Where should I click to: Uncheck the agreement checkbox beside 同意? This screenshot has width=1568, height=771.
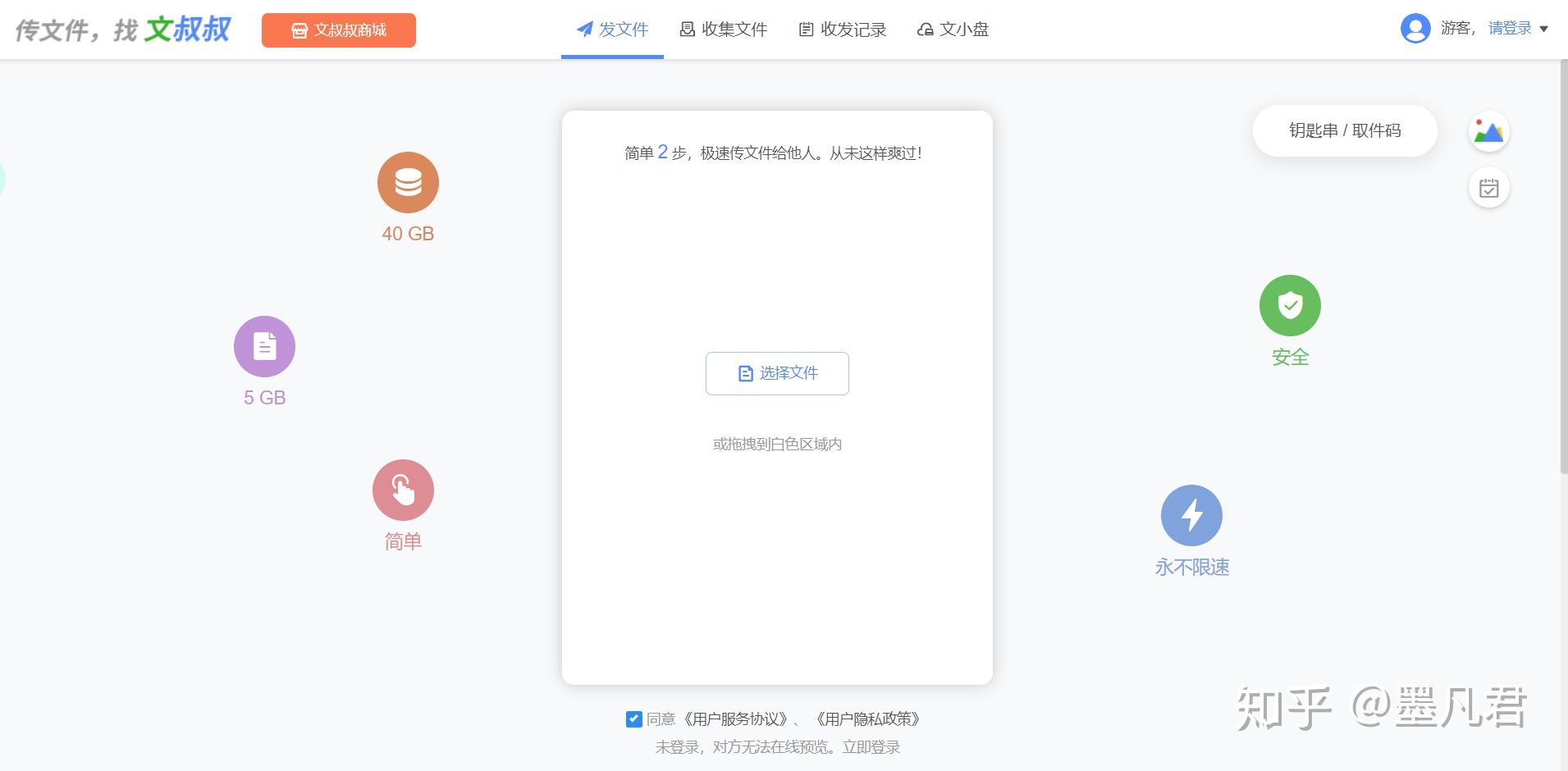point(633,719)
